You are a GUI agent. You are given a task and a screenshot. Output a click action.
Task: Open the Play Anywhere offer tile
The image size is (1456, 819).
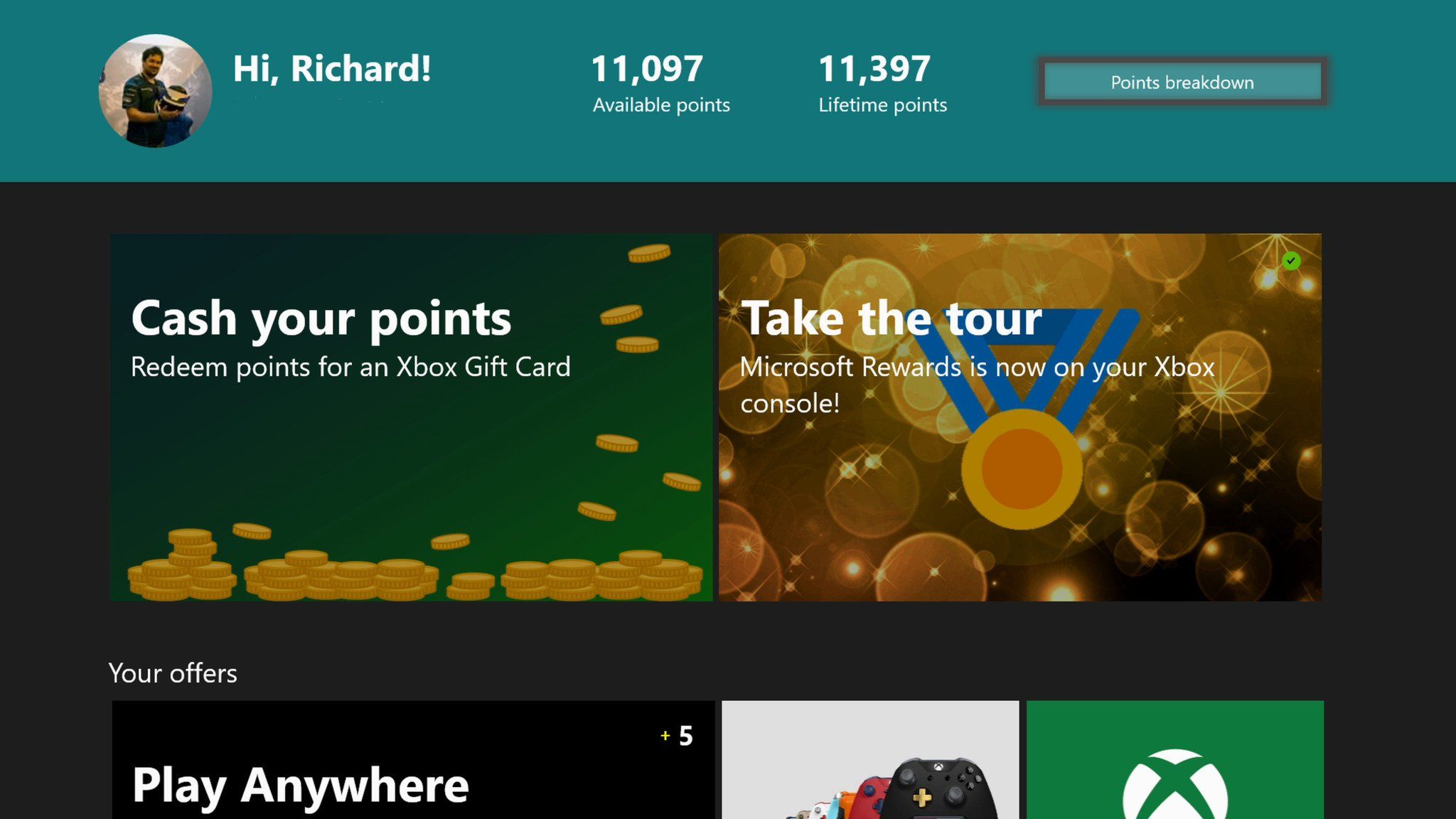(x=413, y=760)
